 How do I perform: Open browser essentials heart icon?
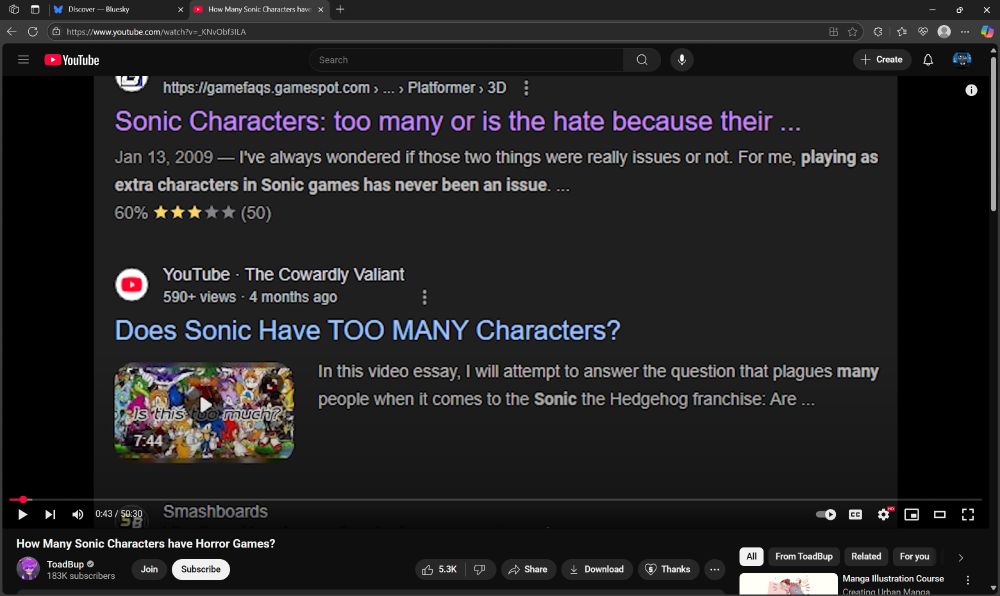923,31
